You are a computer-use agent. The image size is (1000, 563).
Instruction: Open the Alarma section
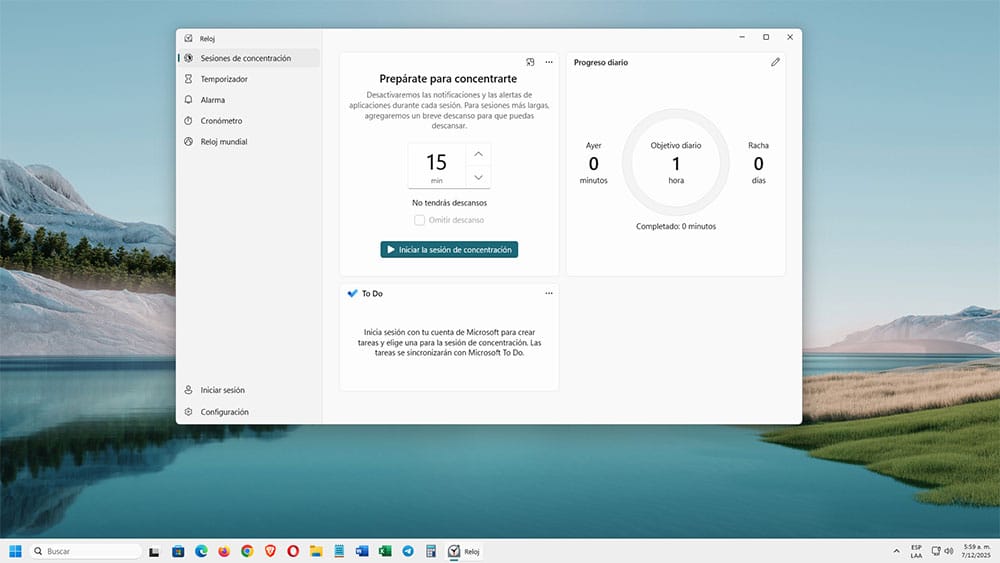click(x=249, y=100)
